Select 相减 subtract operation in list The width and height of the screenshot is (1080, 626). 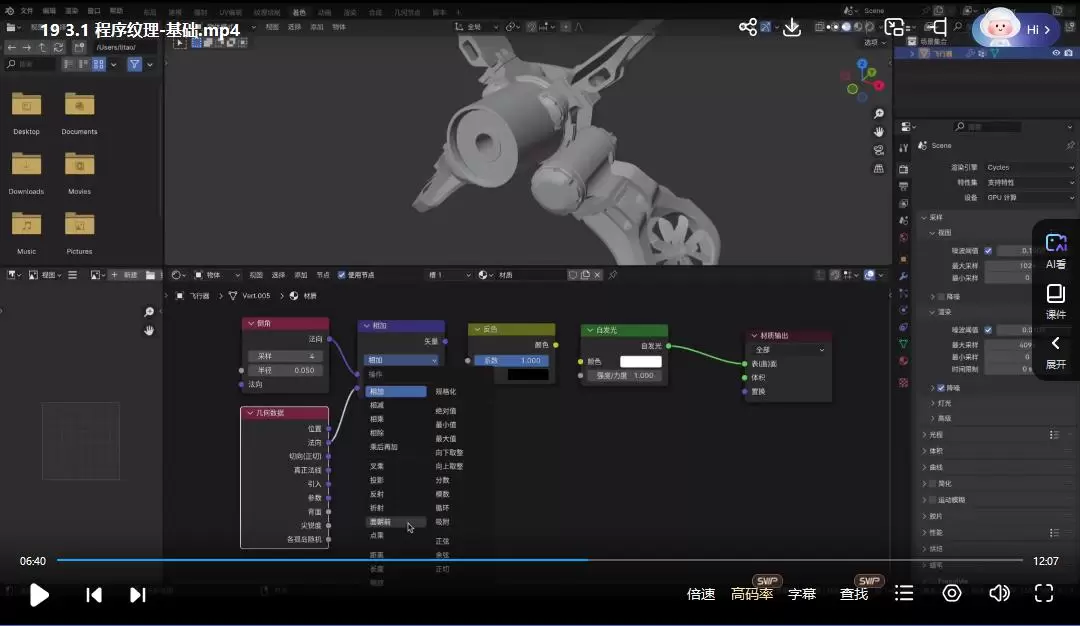click(x=377, y=405)
